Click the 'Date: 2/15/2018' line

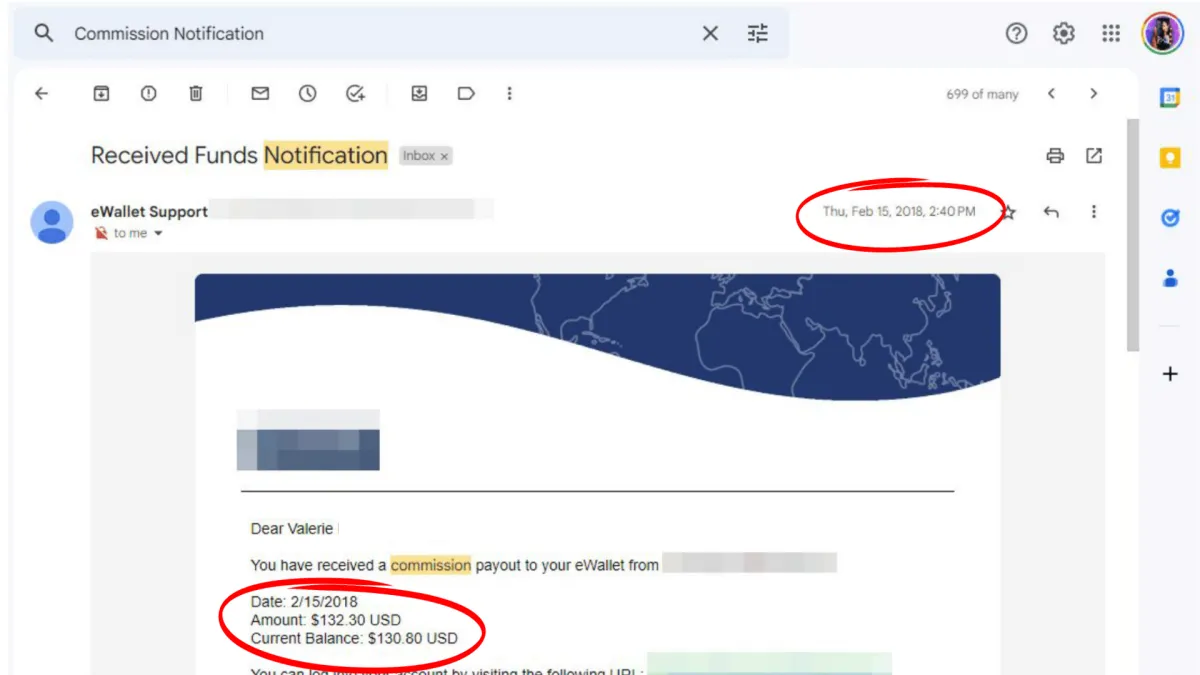click(304, 602)
